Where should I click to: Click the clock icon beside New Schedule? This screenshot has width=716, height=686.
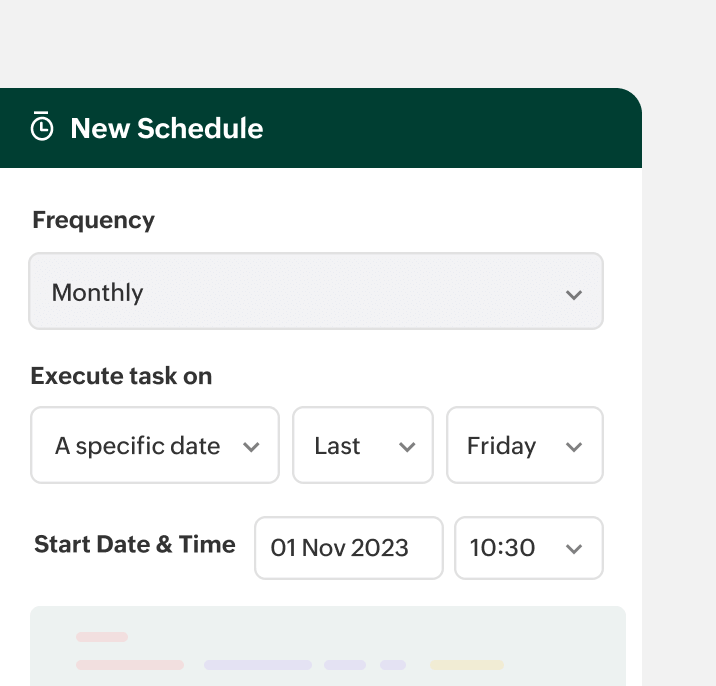pyautogui.click(x=42, y=128)
